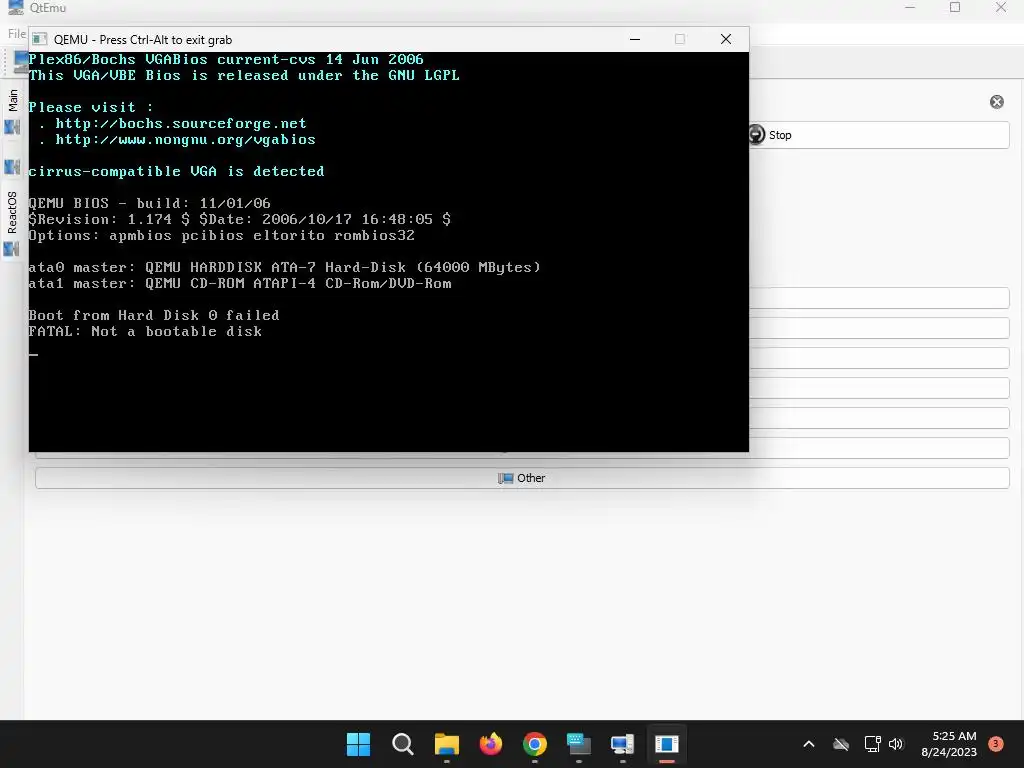
Task: Click the QtEmu app icon in title bar
Action: point(15,8)
